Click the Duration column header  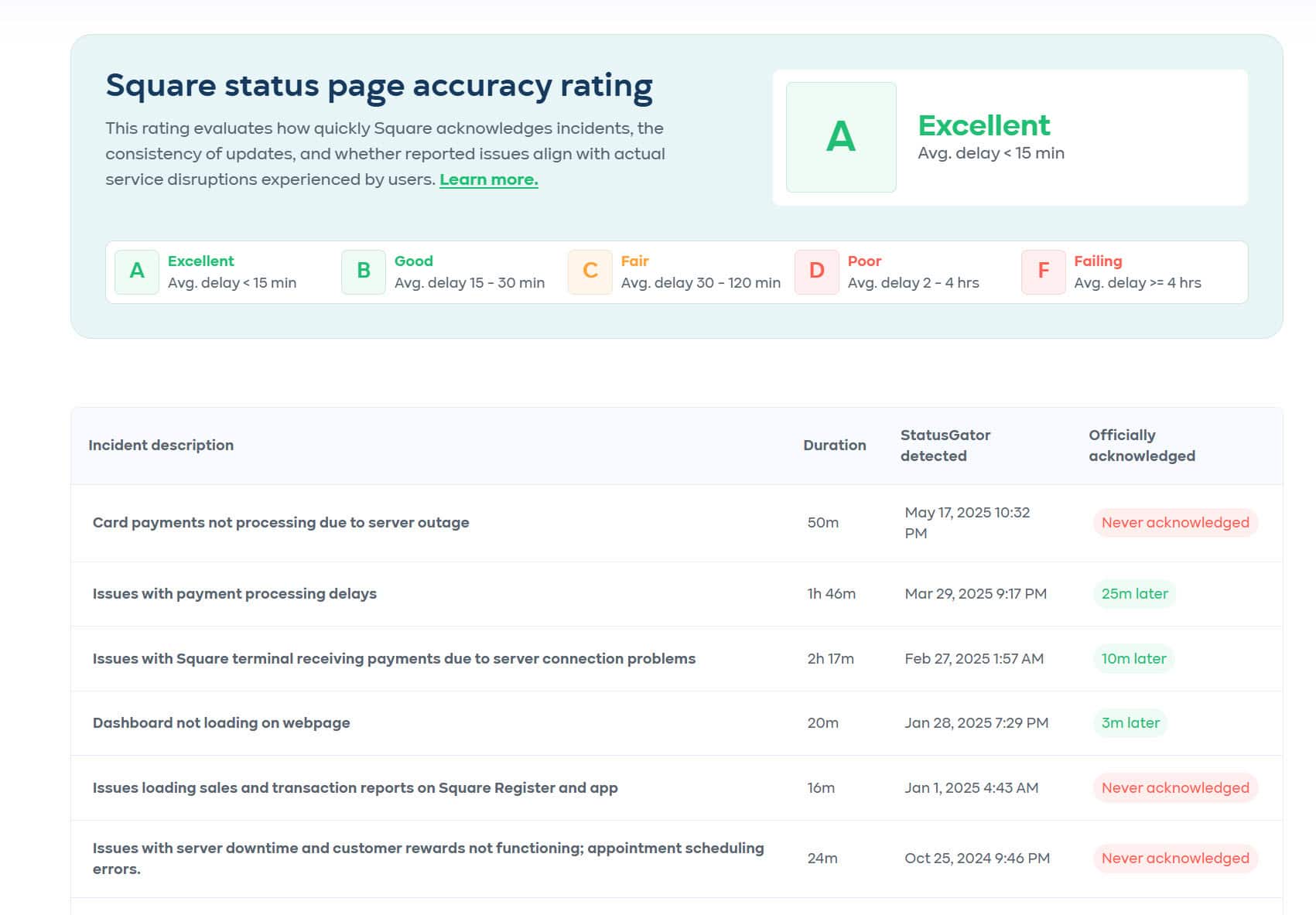point(834,446)
